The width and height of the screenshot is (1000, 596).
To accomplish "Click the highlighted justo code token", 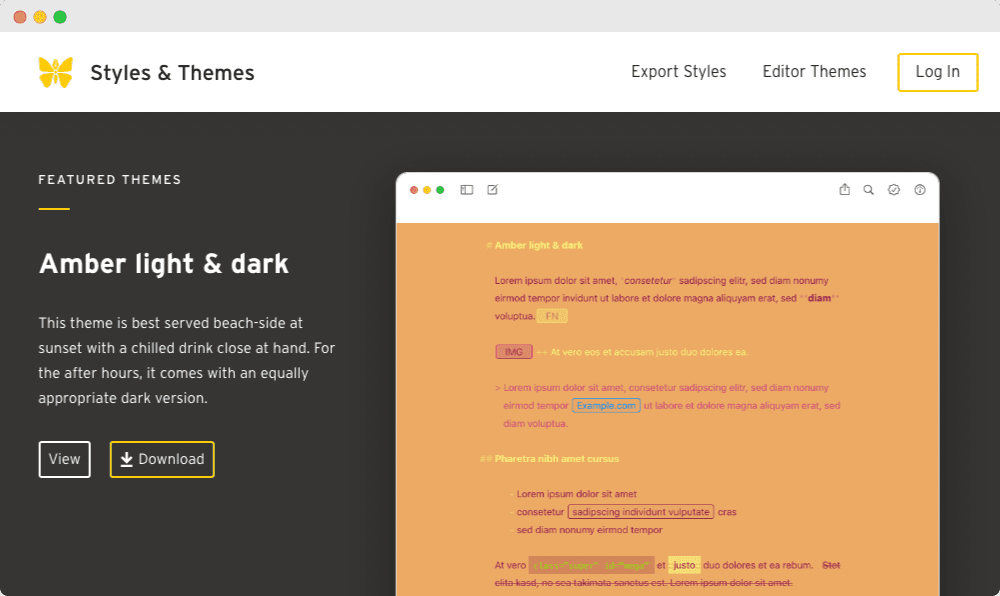I will (x=683, y=564).
